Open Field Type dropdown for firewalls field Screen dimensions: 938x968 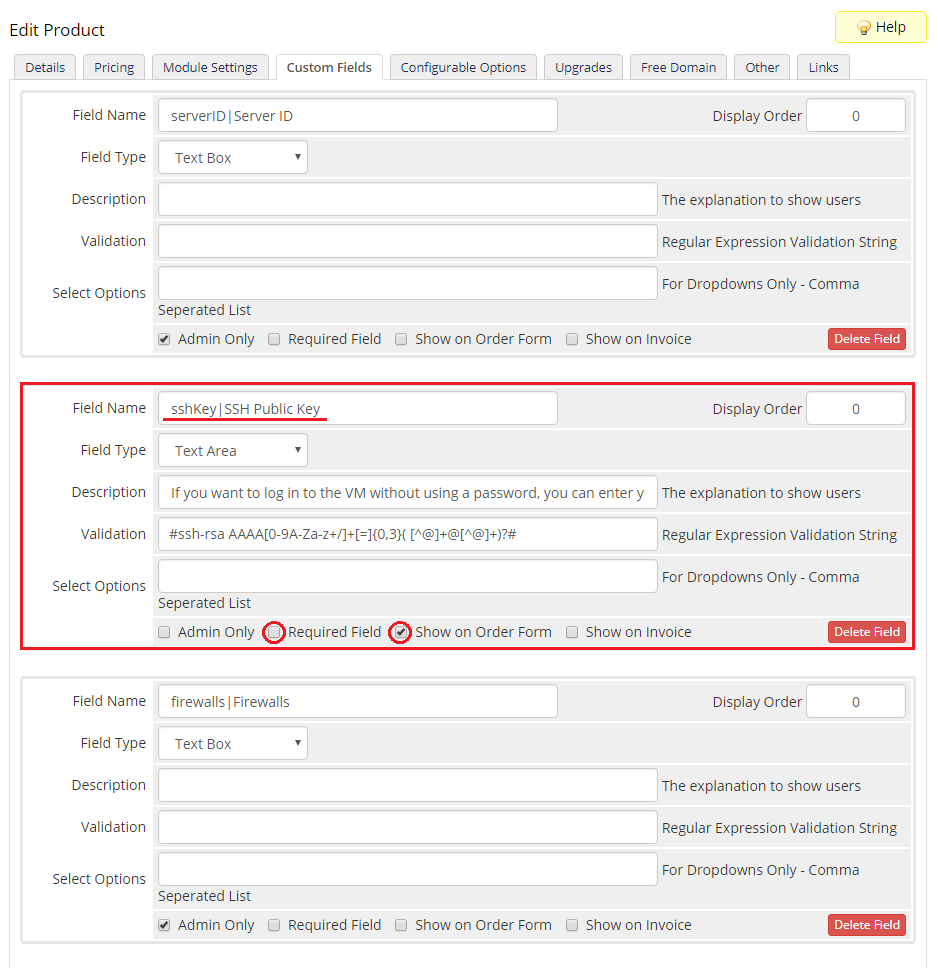point(233,744)
